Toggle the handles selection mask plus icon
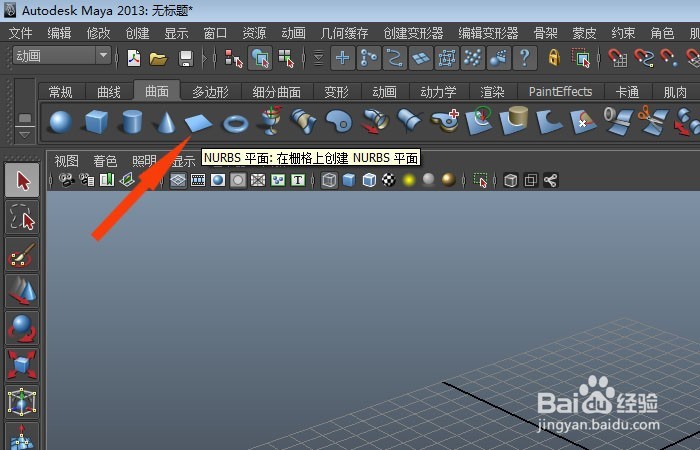700x450 pixels. pos(343,58)
